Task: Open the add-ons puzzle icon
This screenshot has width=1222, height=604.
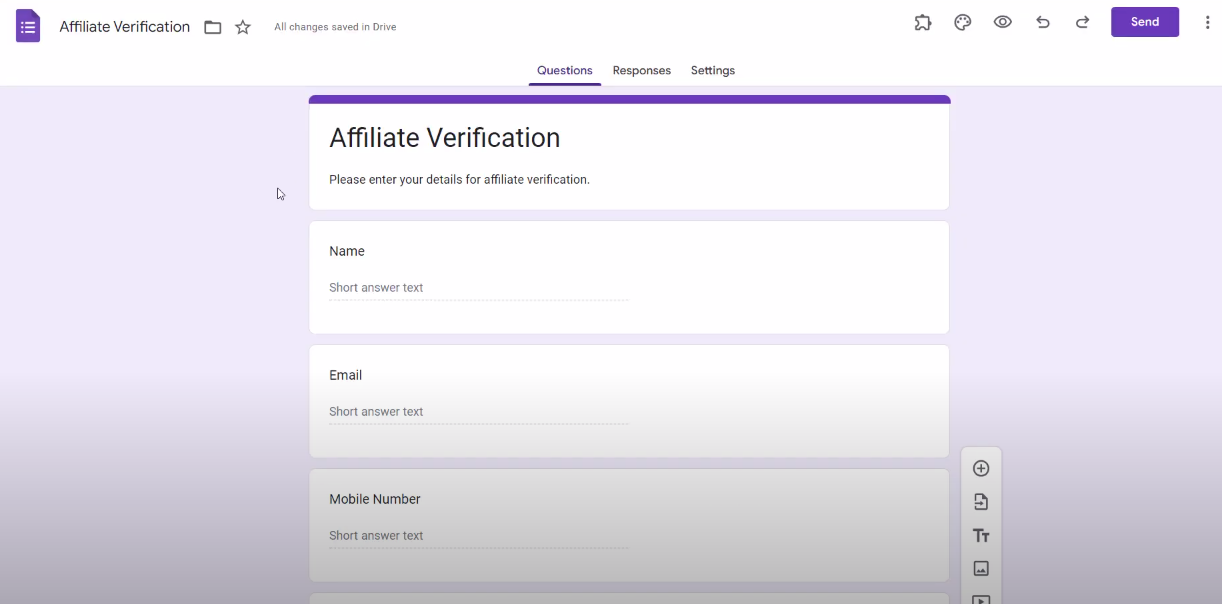Action: click(923, 22)
